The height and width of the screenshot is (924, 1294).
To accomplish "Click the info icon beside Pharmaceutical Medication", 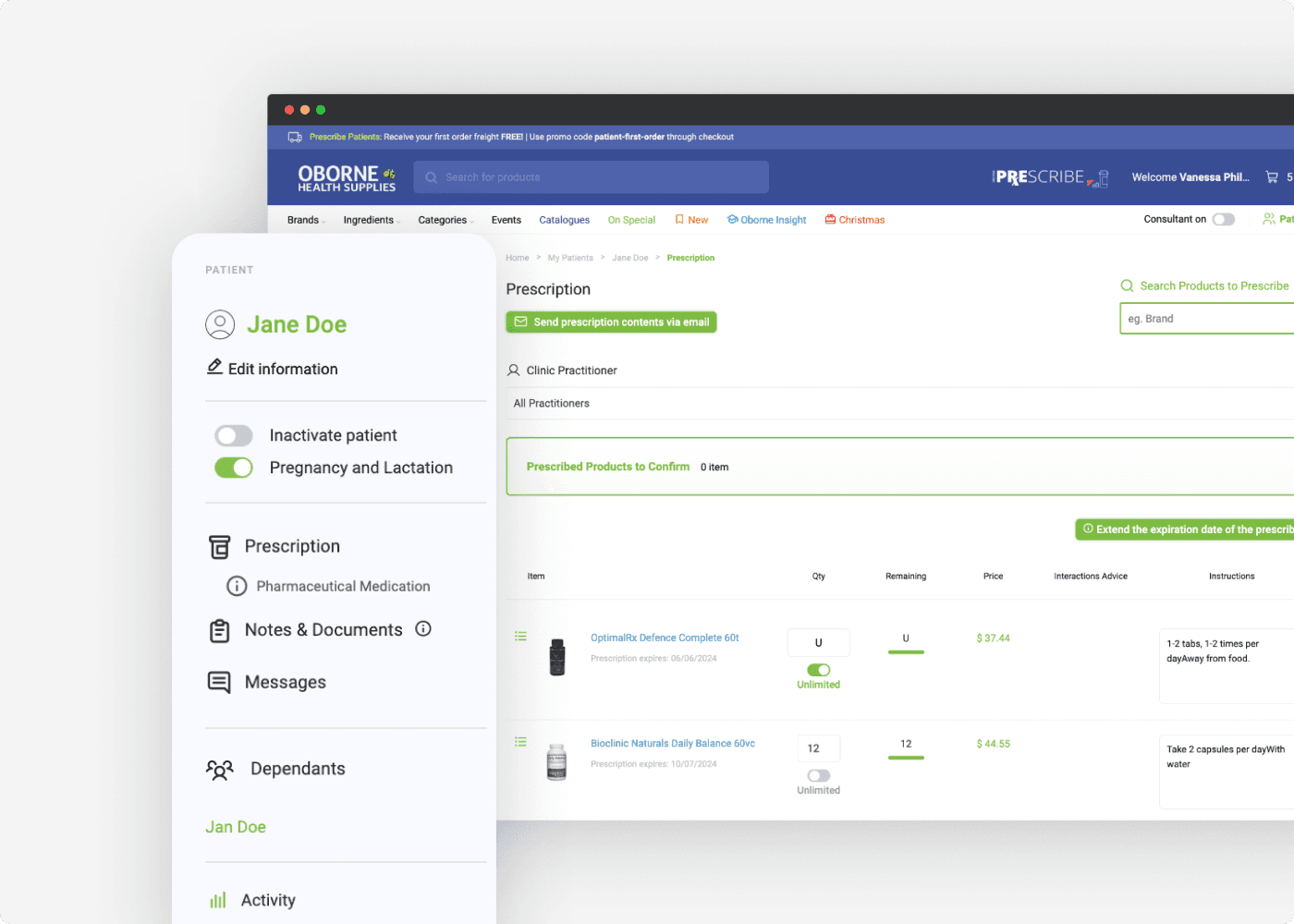I will click(x=237, y=586).
